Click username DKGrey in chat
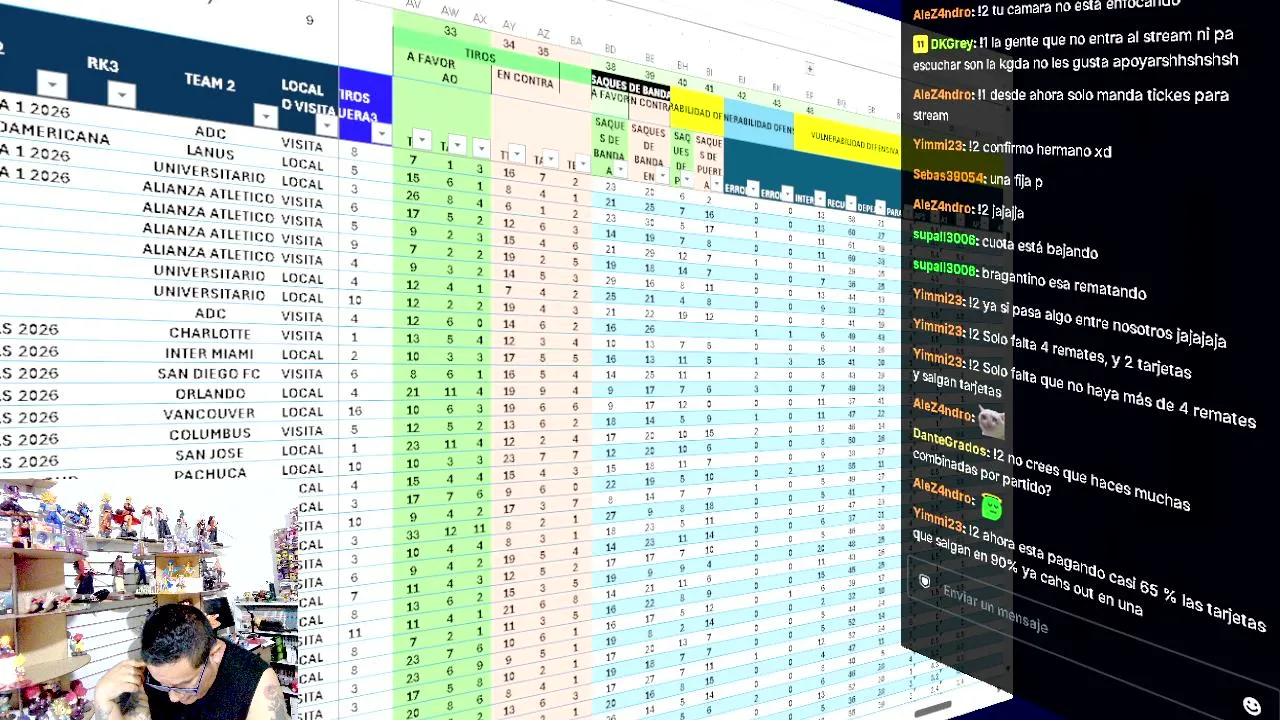 (953, 44)
